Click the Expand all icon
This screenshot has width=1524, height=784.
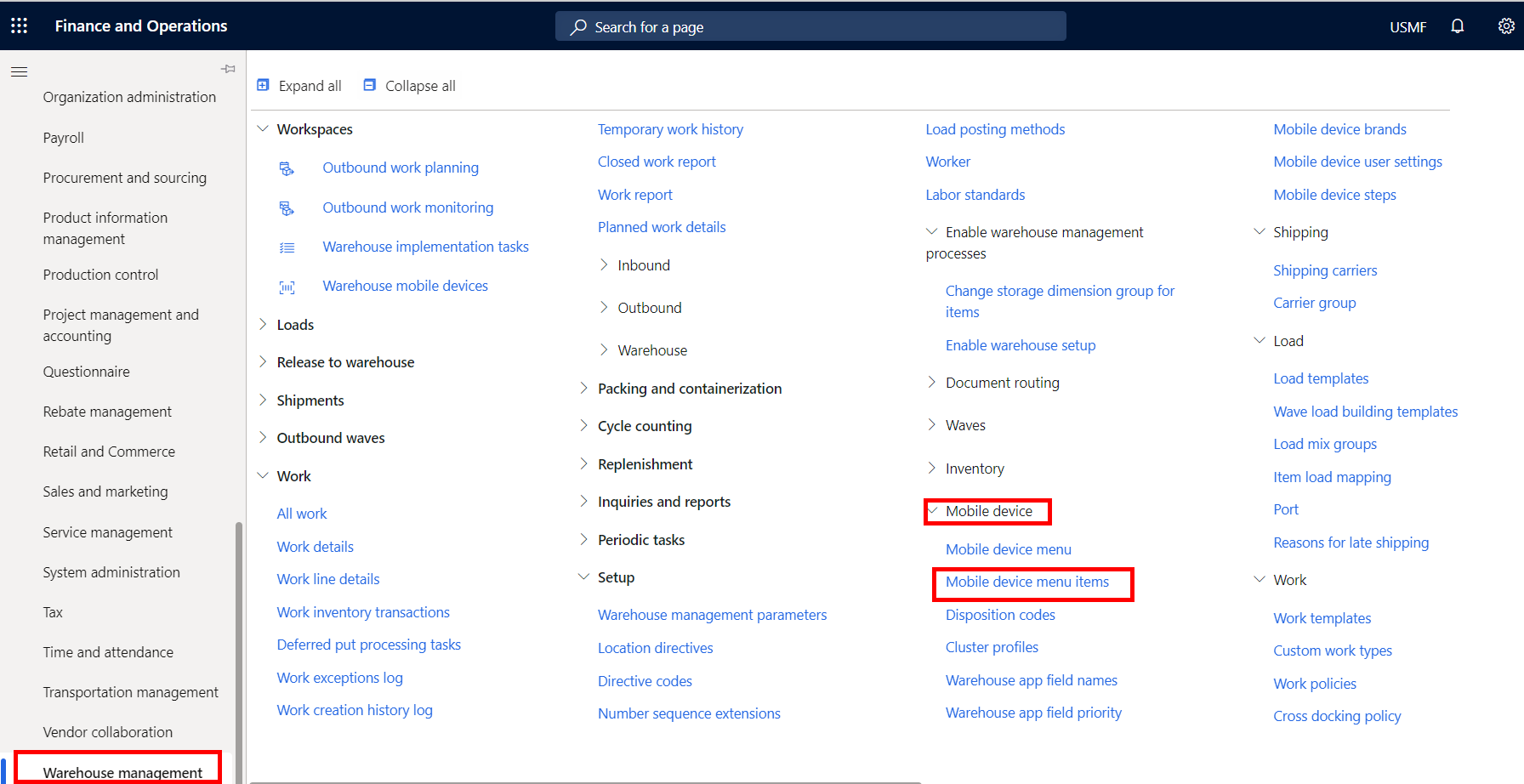[x=263, y=85]
